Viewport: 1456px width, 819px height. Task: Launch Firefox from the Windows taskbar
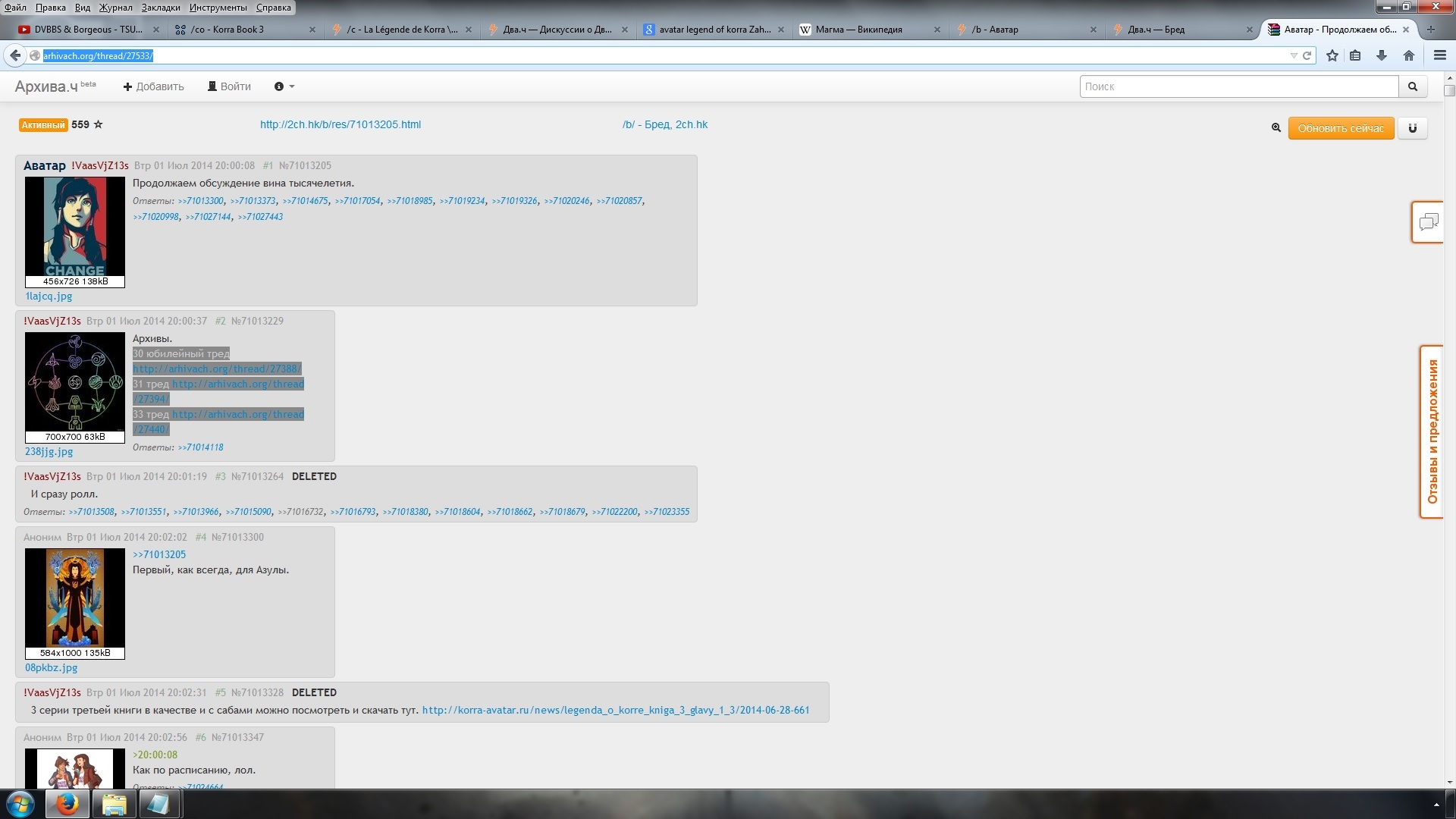point(67,804)
